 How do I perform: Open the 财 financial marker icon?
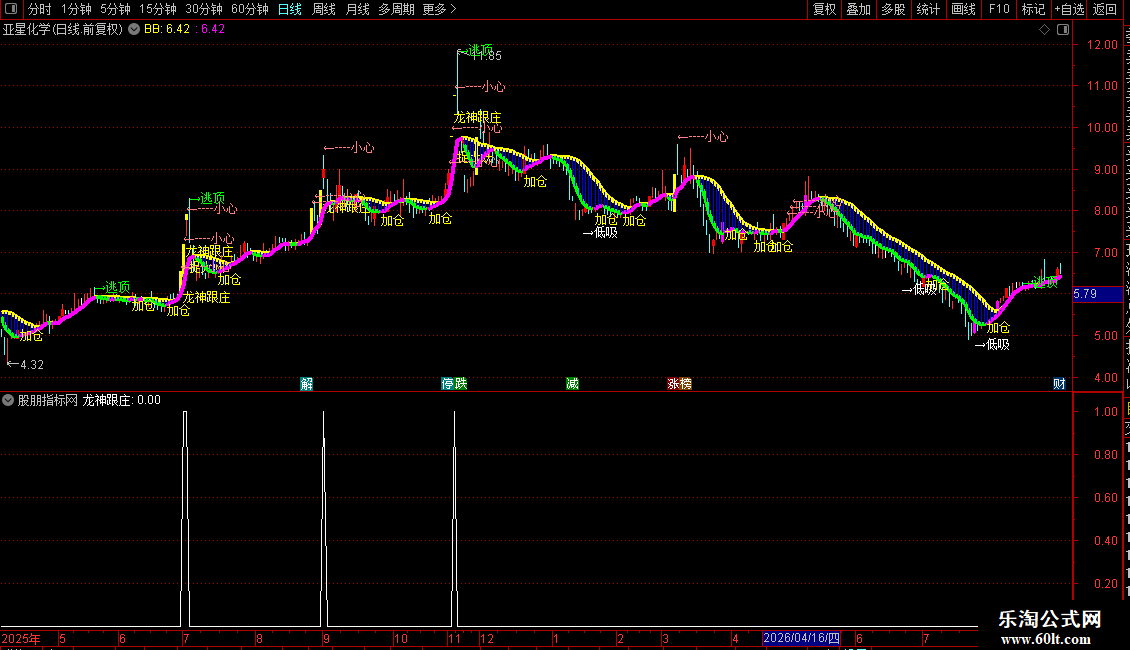1059,383
